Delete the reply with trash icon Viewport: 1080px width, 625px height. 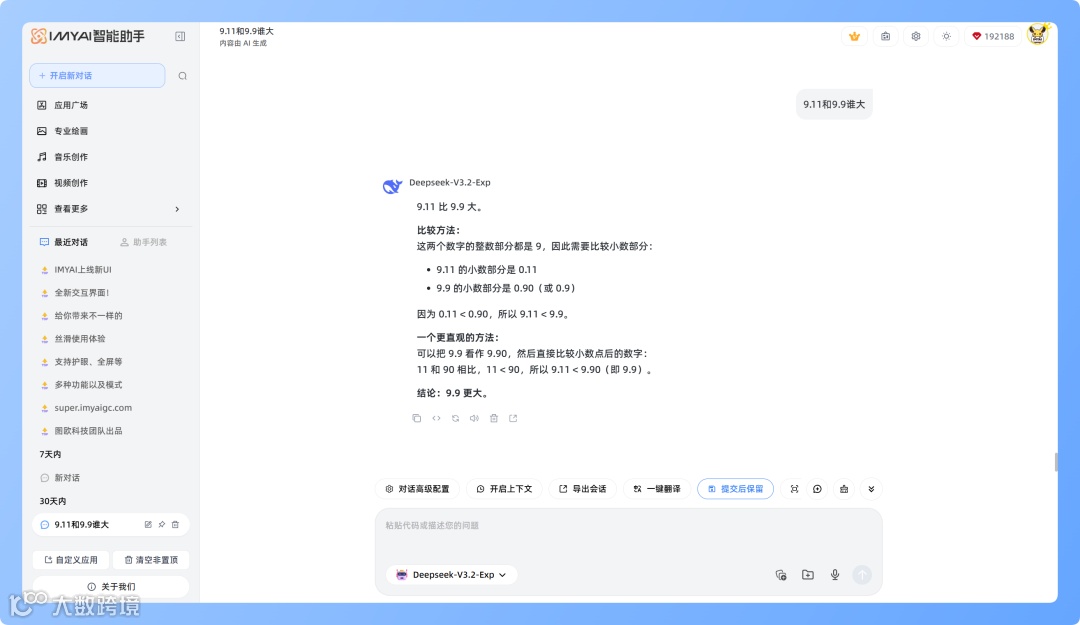(494, 418)
